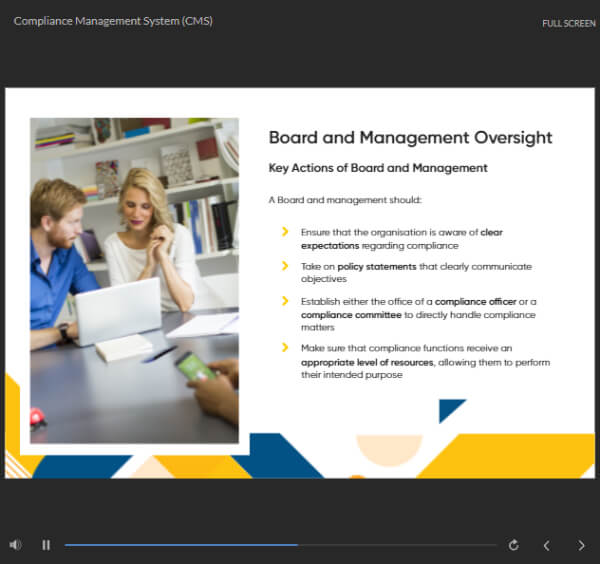Go to the previous slide arrow
The height and width of the screenshot is (564, 600).
point(546,545)
